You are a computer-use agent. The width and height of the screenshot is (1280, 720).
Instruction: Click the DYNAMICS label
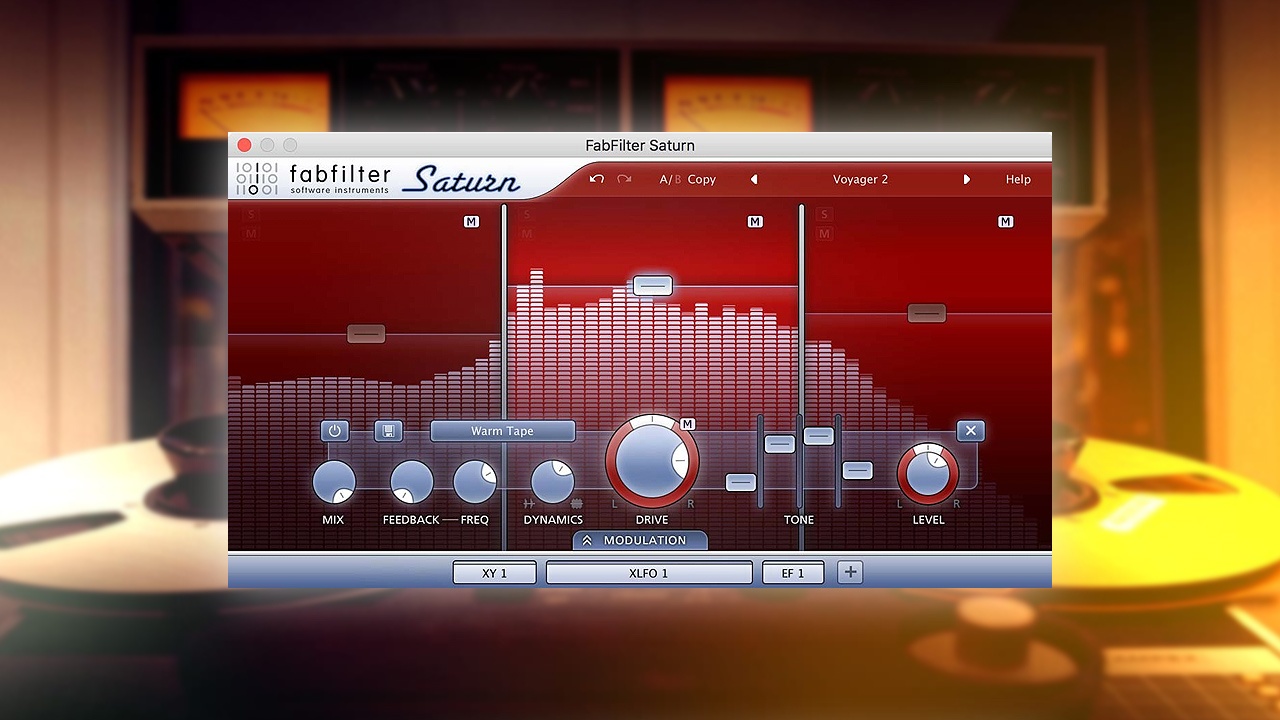point(553,520)
